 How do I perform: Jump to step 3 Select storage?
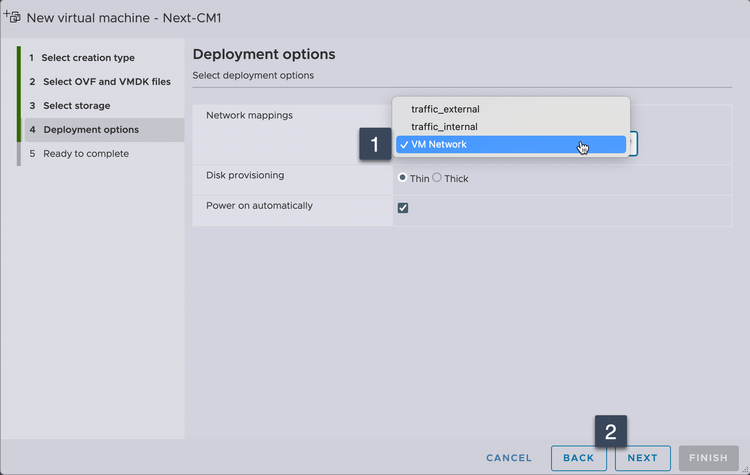pos(76,106)
